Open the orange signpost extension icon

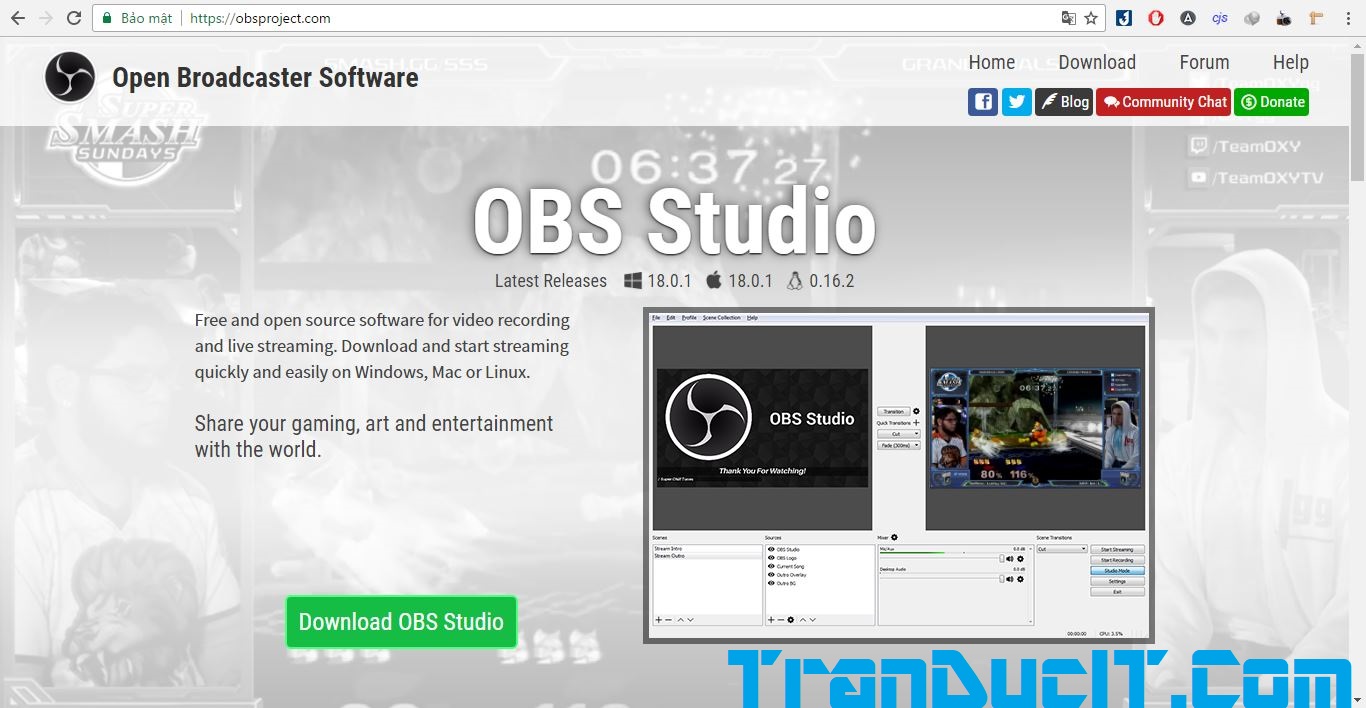(1316, 18)
